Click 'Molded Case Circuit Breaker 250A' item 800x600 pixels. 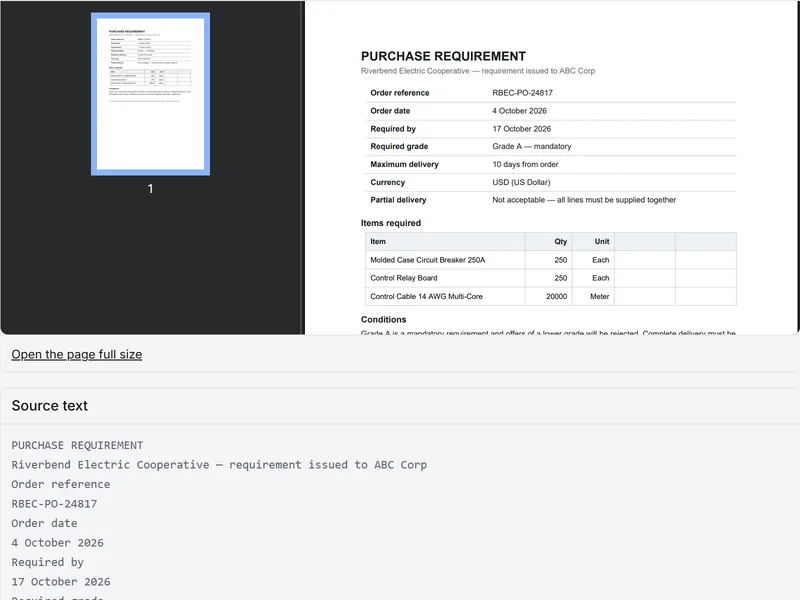click(x=428, y=260)
